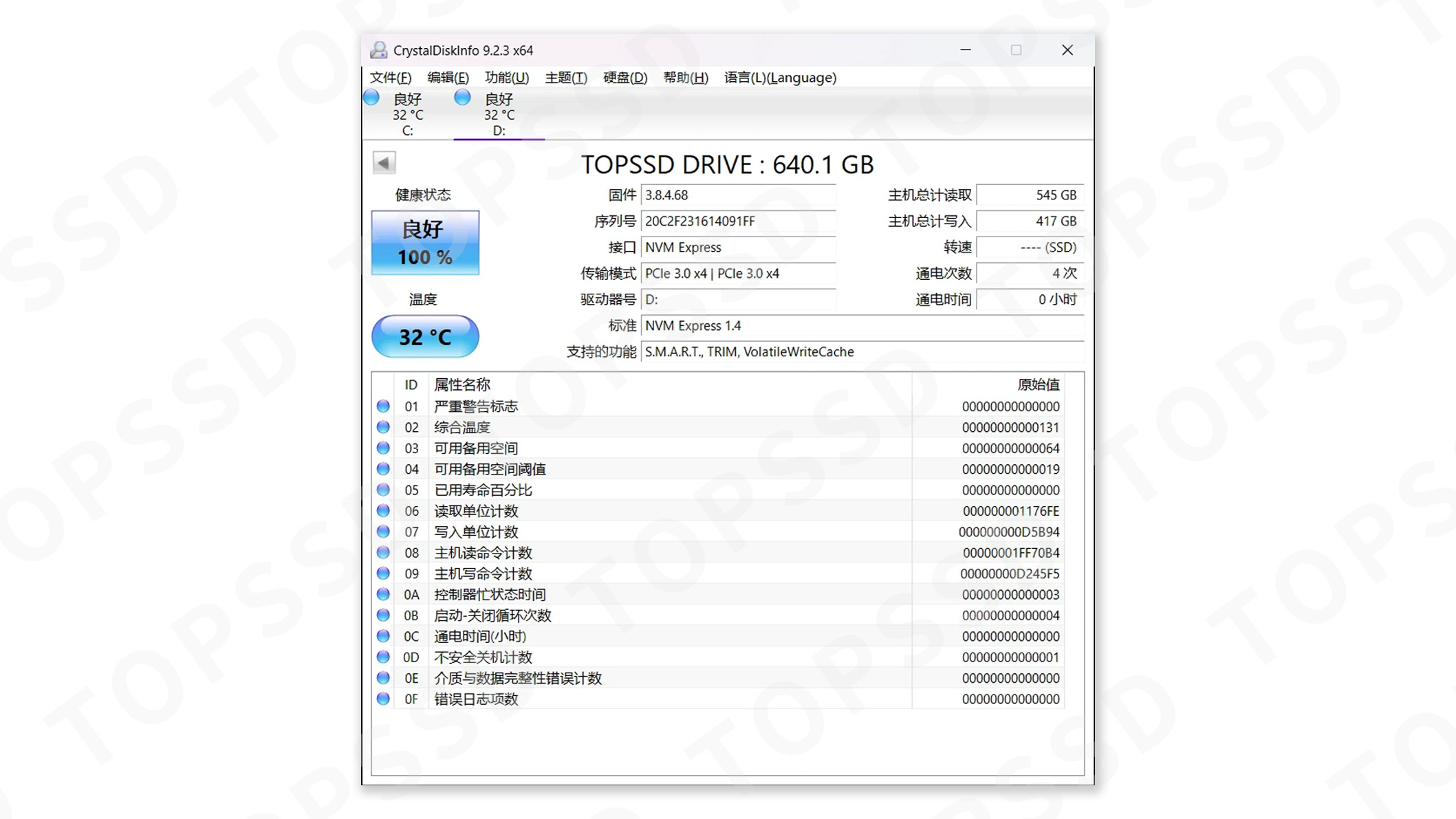Select attribute name 控制器忙状态时间
Viewport: 1456px width, 819px height.
pos(490,595)
